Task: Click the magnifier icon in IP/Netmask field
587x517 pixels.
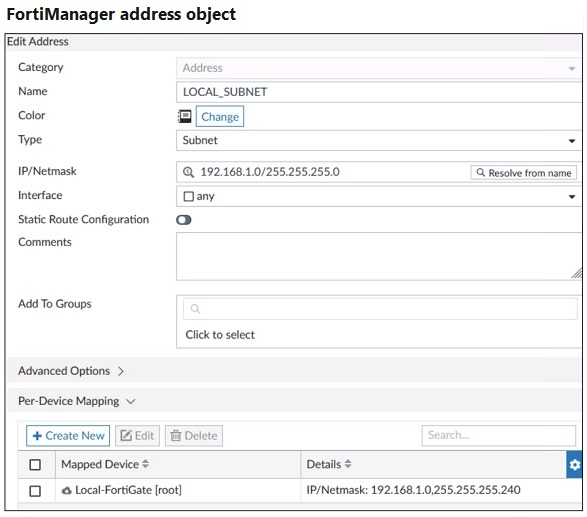Action: pos(188,173)
